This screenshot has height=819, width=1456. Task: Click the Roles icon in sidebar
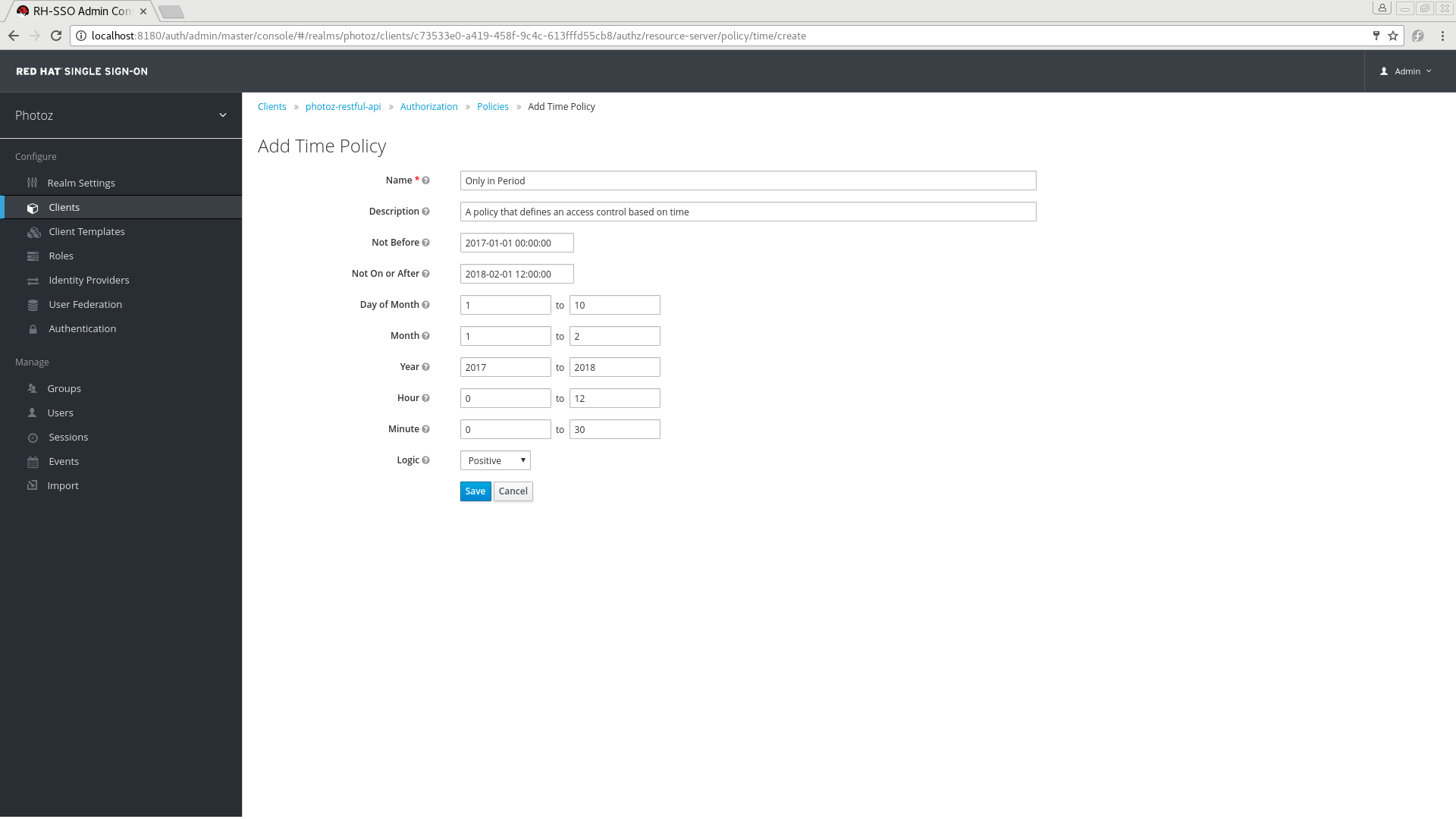(33, 256)
